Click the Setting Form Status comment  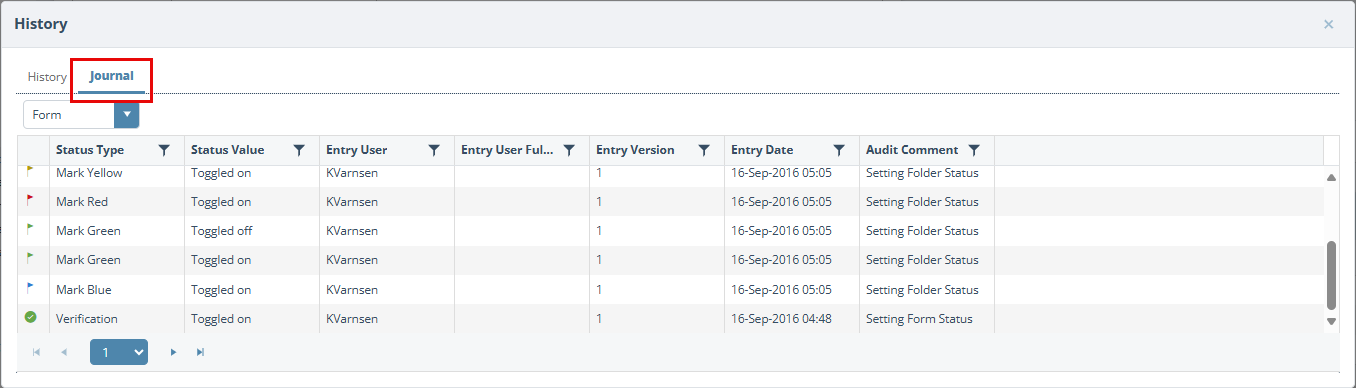click(x=919, y=319)
